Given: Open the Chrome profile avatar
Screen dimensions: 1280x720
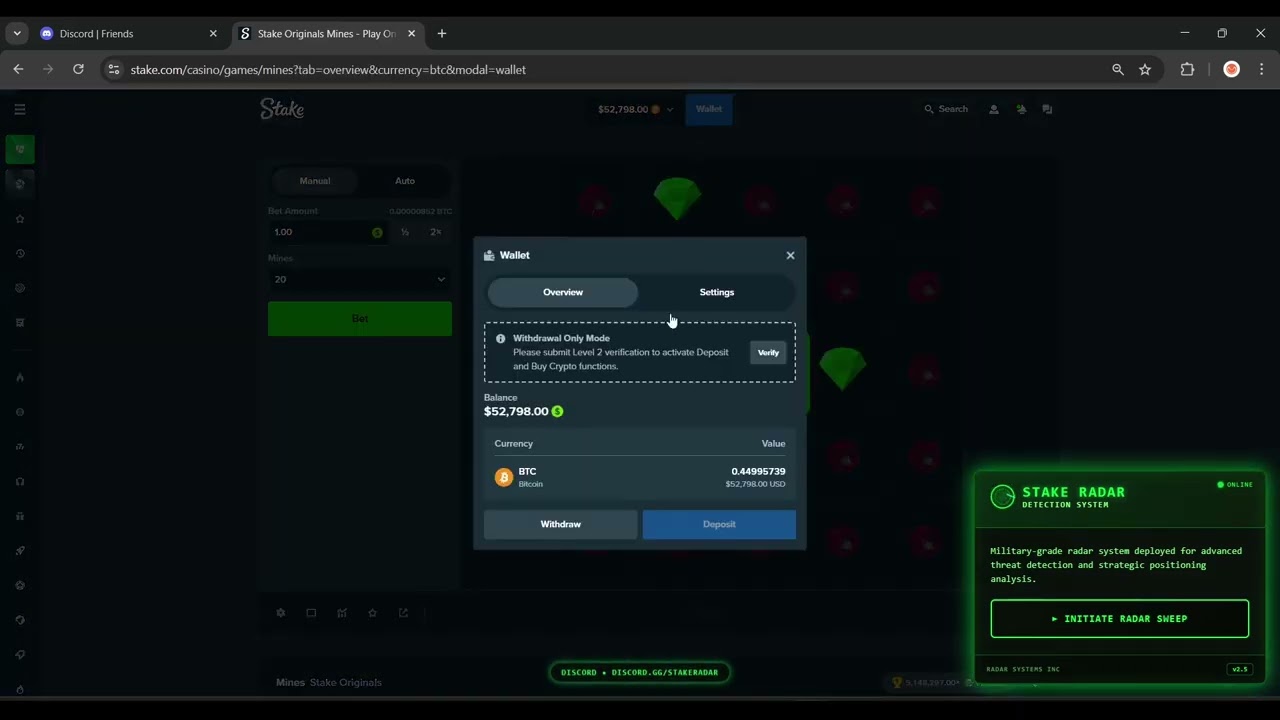Looking at the screenshot, I should 1231,69.
